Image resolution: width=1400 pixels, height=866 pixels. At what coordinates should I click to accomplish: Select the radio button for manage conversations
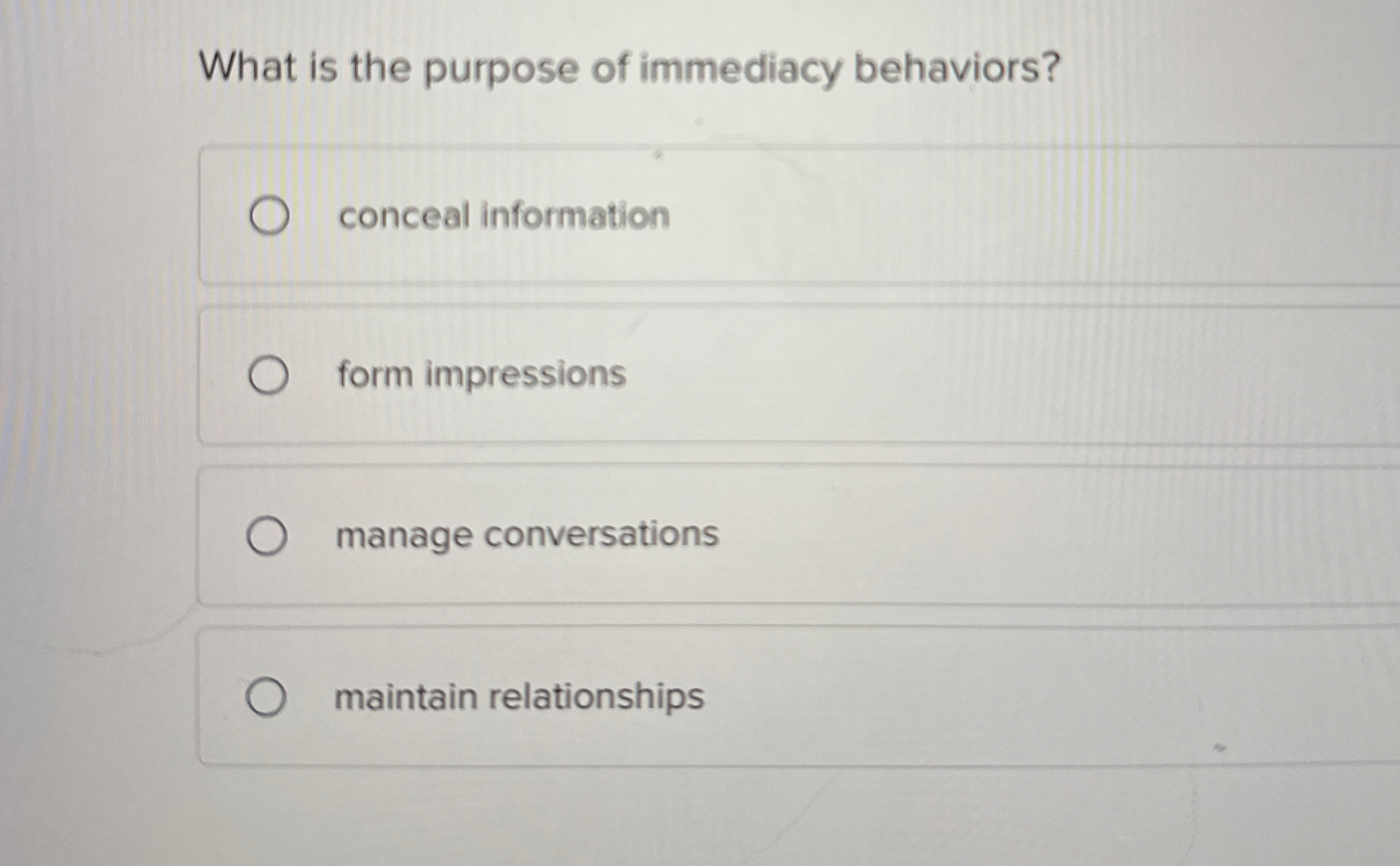click(x=267, y=535)
